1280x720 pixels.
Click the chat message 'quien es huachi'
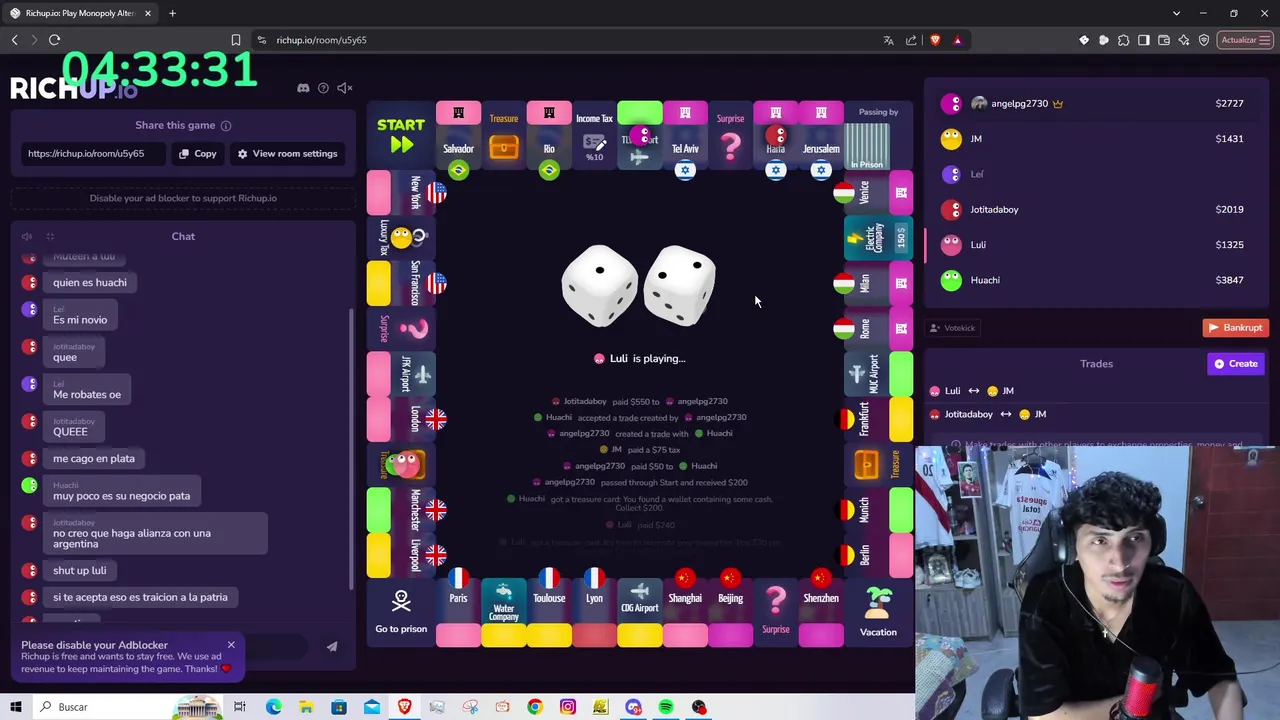coord(90,283)
